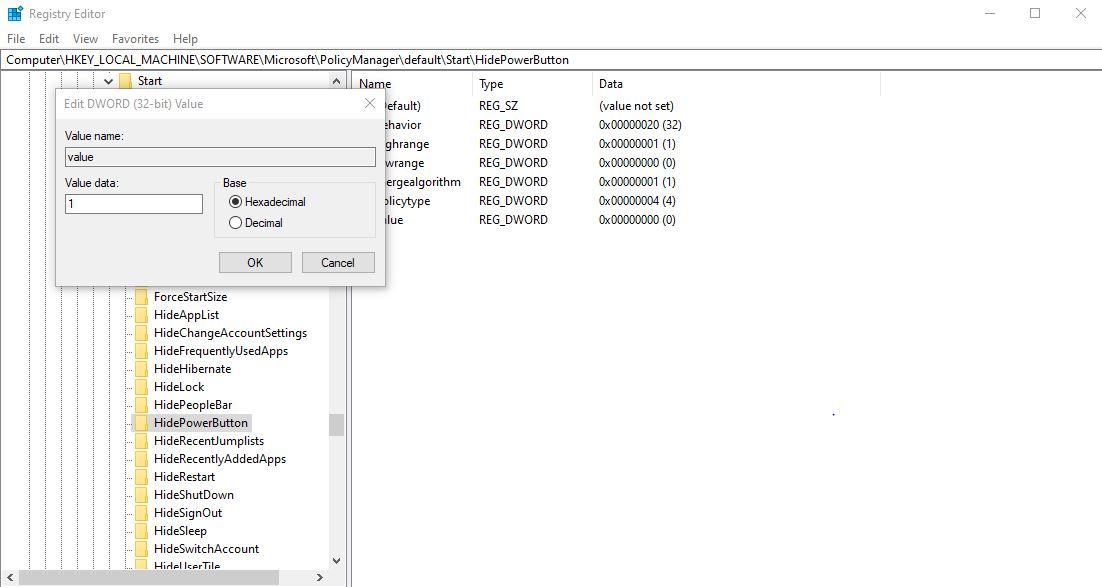Click the HidePeopleBar folder icon
1102x587 pixels.
[x=141, y=405]
